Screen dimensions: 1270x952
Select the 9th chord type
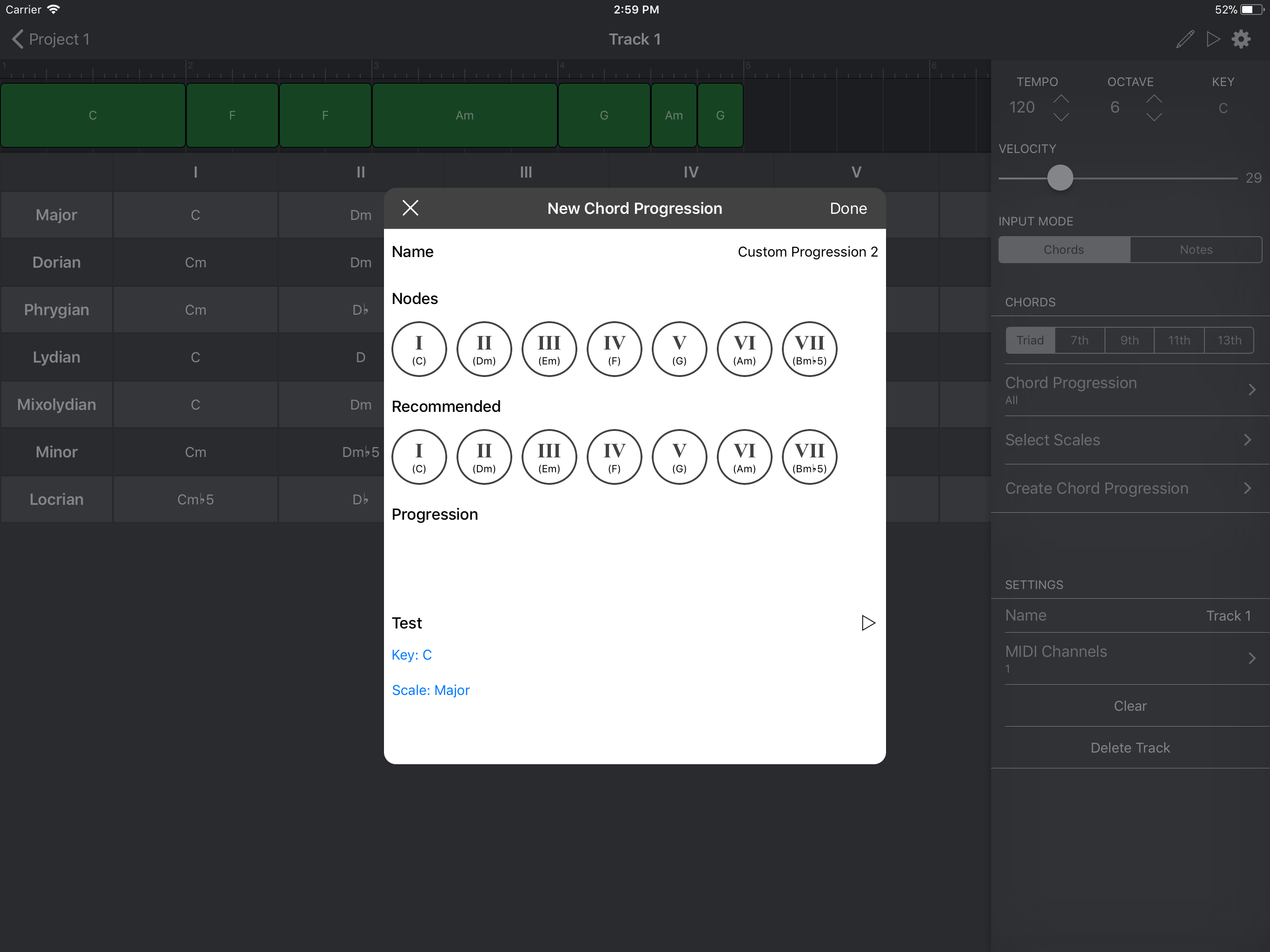(1129, 340)
